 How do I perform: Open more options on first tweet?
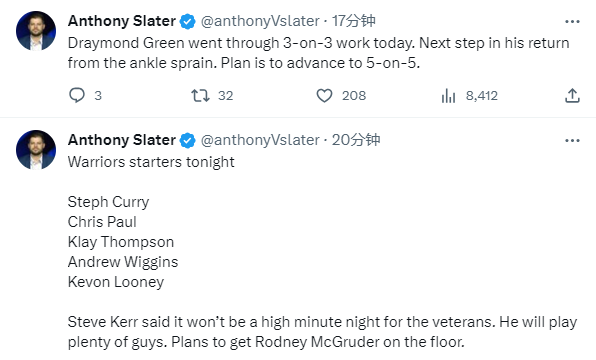click(x=572, y=22)
